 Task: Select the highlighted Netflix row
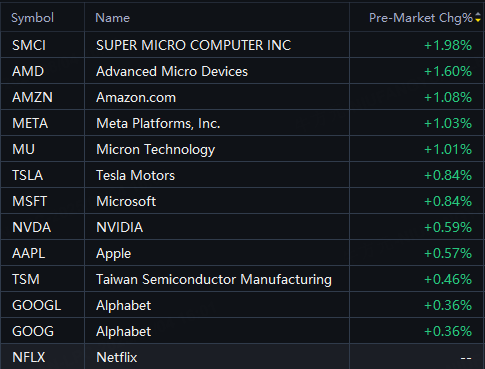pyautogui.click(x=242, y=357)
